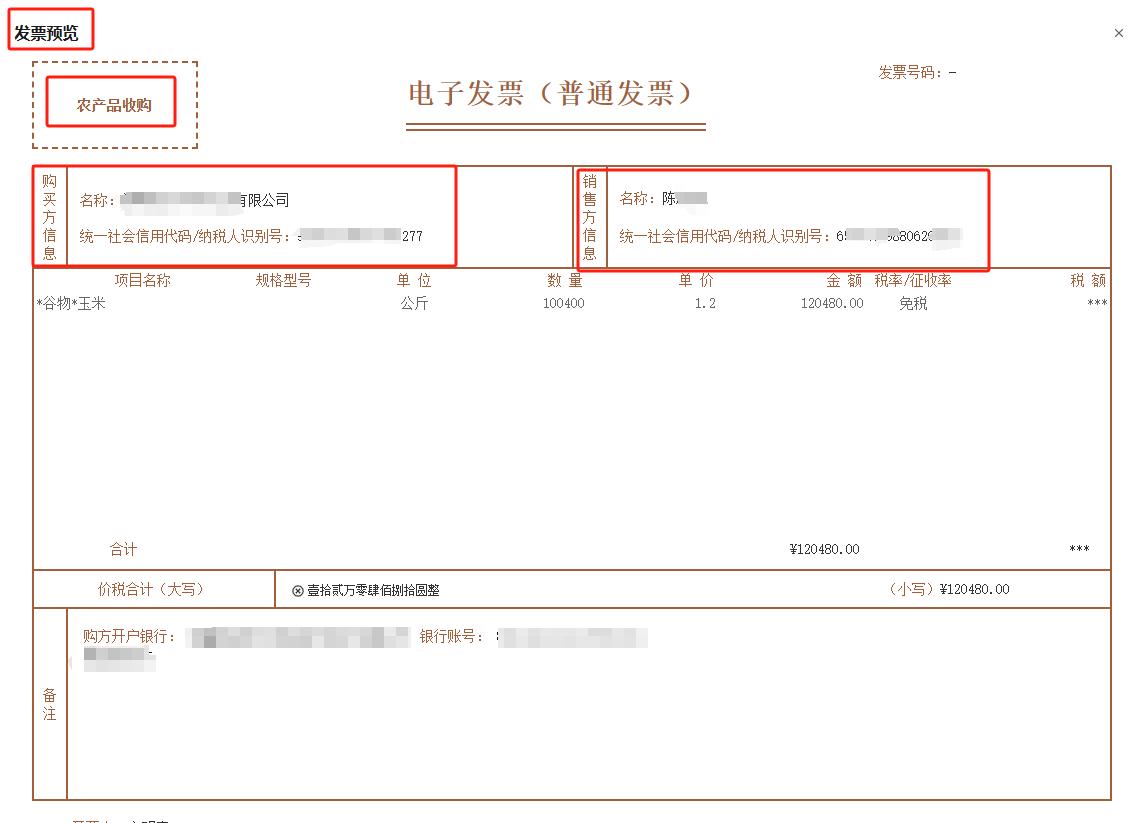Click the 发票号码 field label
This screenshot has height=823, width=1139.
pos(909,73)
